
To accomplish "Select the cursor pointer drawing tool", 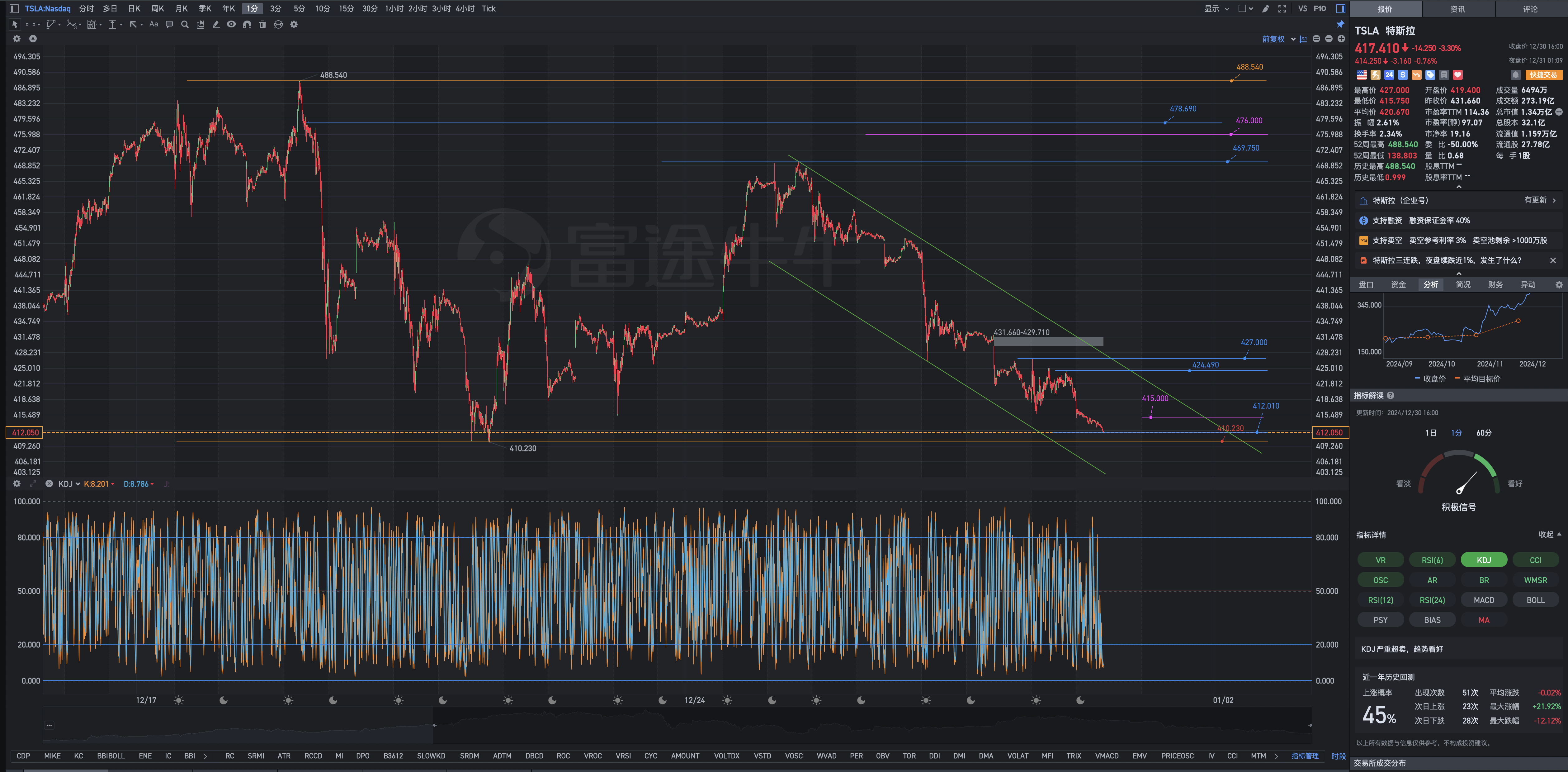I will (15, 24).
